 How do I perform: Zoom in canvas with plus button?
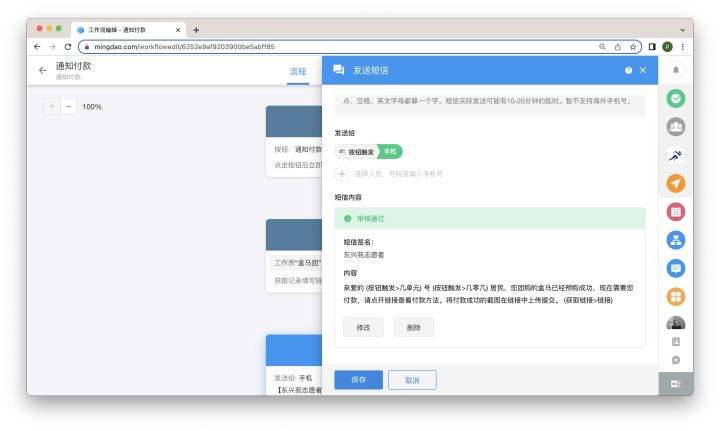pos(52,106)
